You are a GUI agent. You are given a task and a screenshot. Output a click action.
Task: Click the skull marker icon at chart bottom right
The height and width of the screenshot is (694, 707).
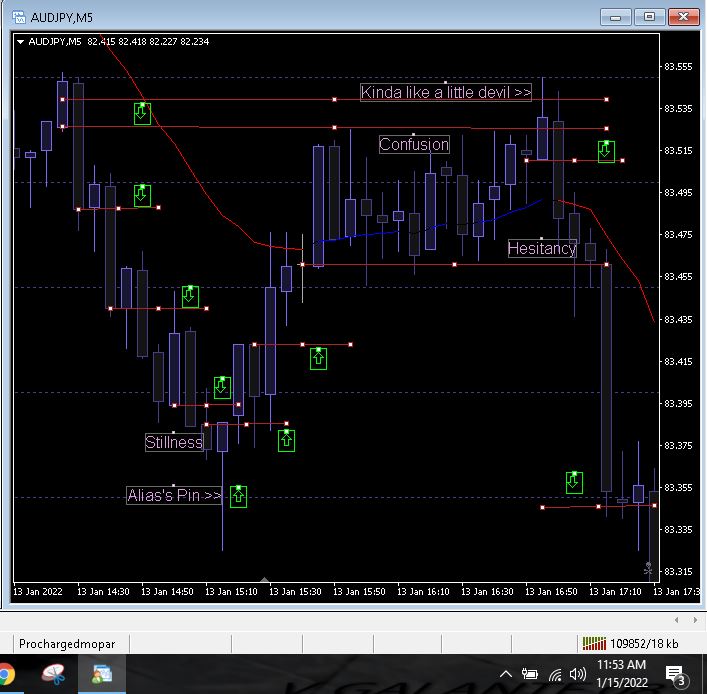(x=648, y=569)
